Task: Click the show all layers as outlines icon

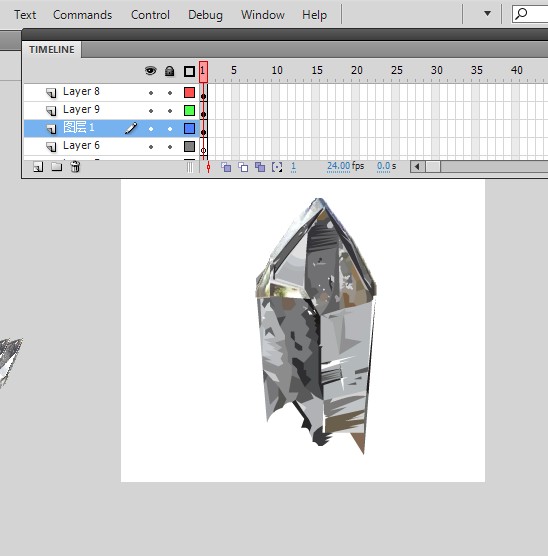Action: point(189,72)
